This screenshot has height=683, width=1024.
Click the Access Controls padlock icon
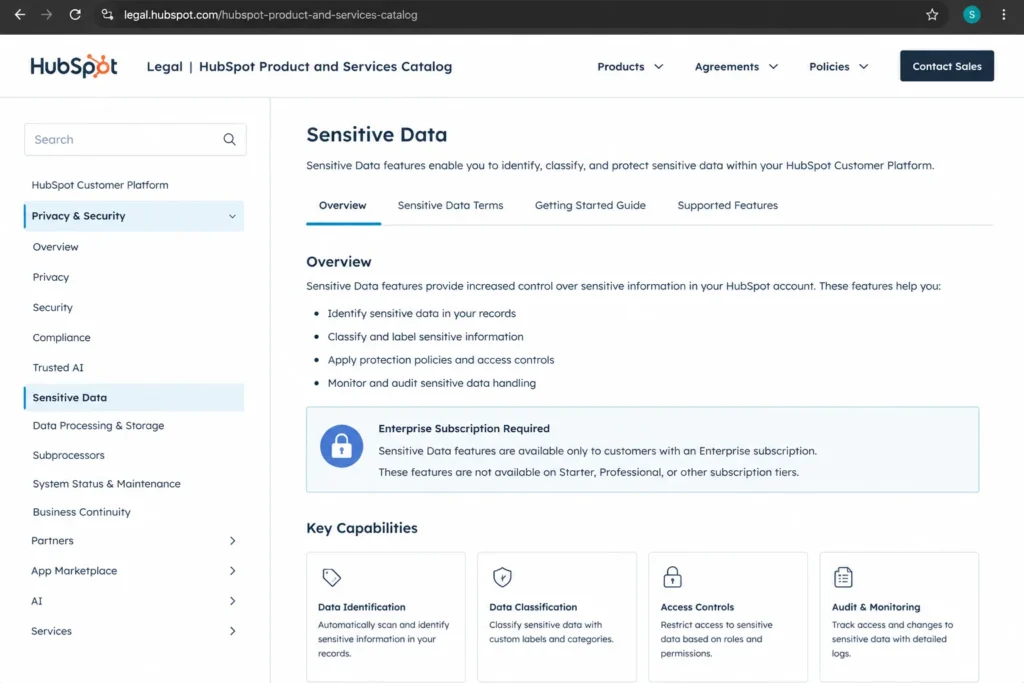tap(672, 577)
